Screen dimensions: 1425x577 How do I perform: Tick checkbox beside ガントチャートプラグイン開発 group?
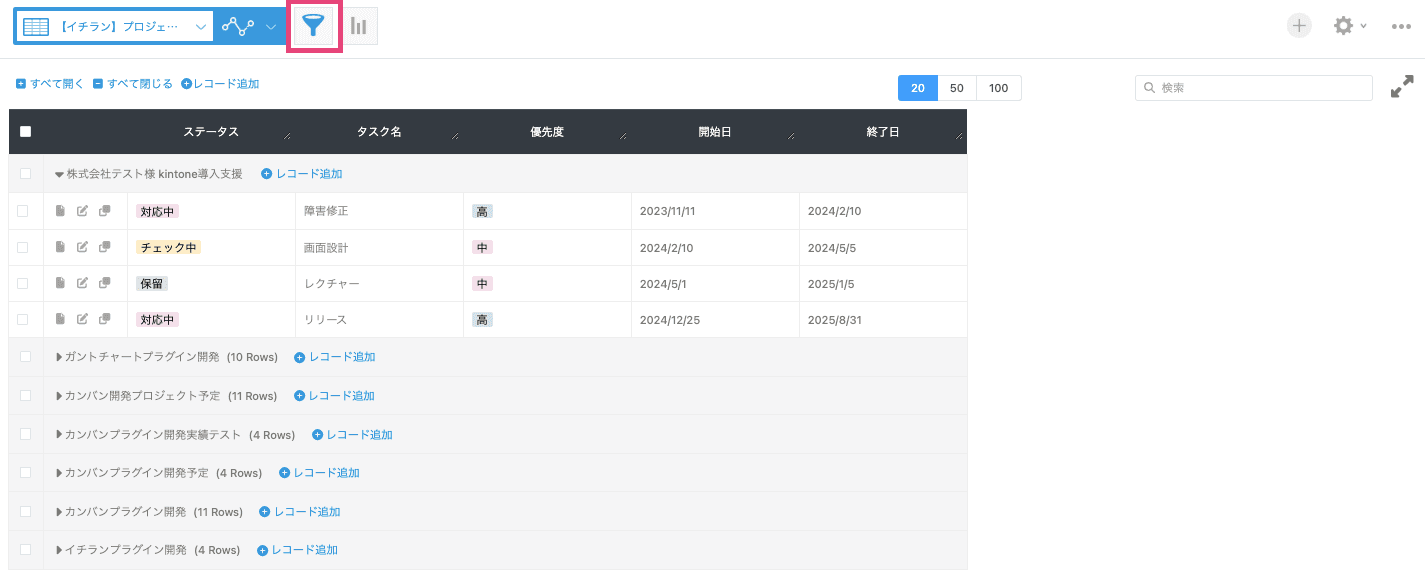(26, 356)
